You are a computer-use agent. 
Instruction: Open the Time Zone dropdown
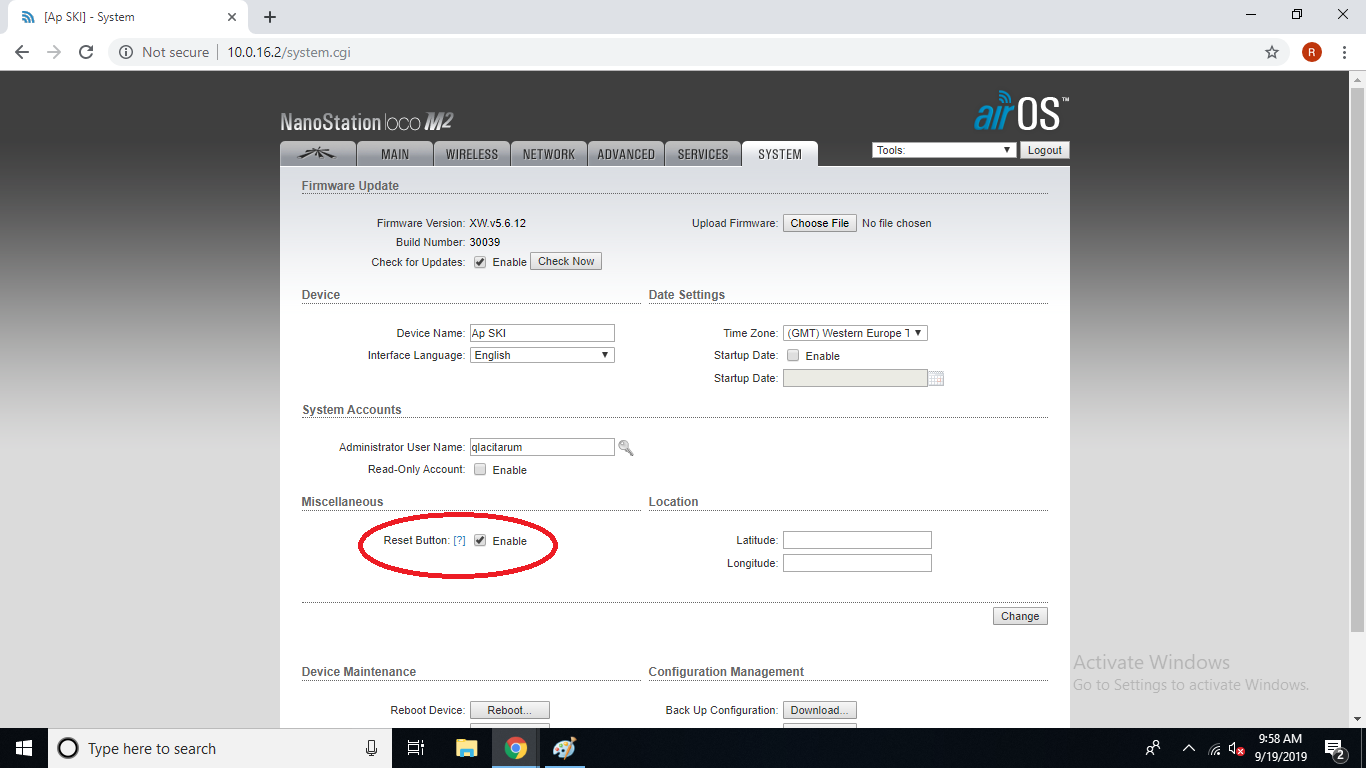[854, 332]
